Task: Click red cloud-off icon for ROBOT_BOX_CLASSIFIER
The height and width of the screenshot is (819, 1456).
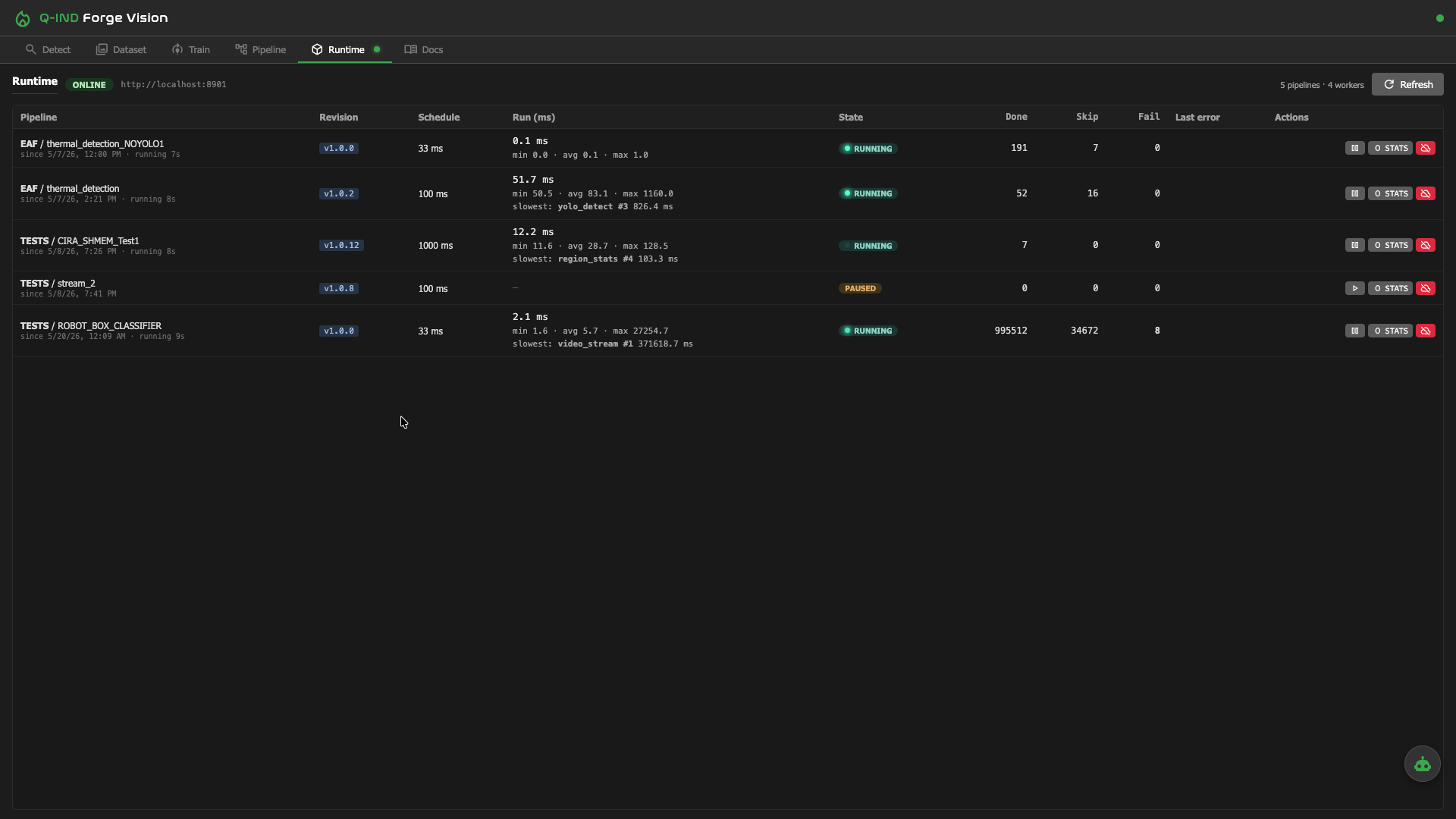Action: [1426, 331]
